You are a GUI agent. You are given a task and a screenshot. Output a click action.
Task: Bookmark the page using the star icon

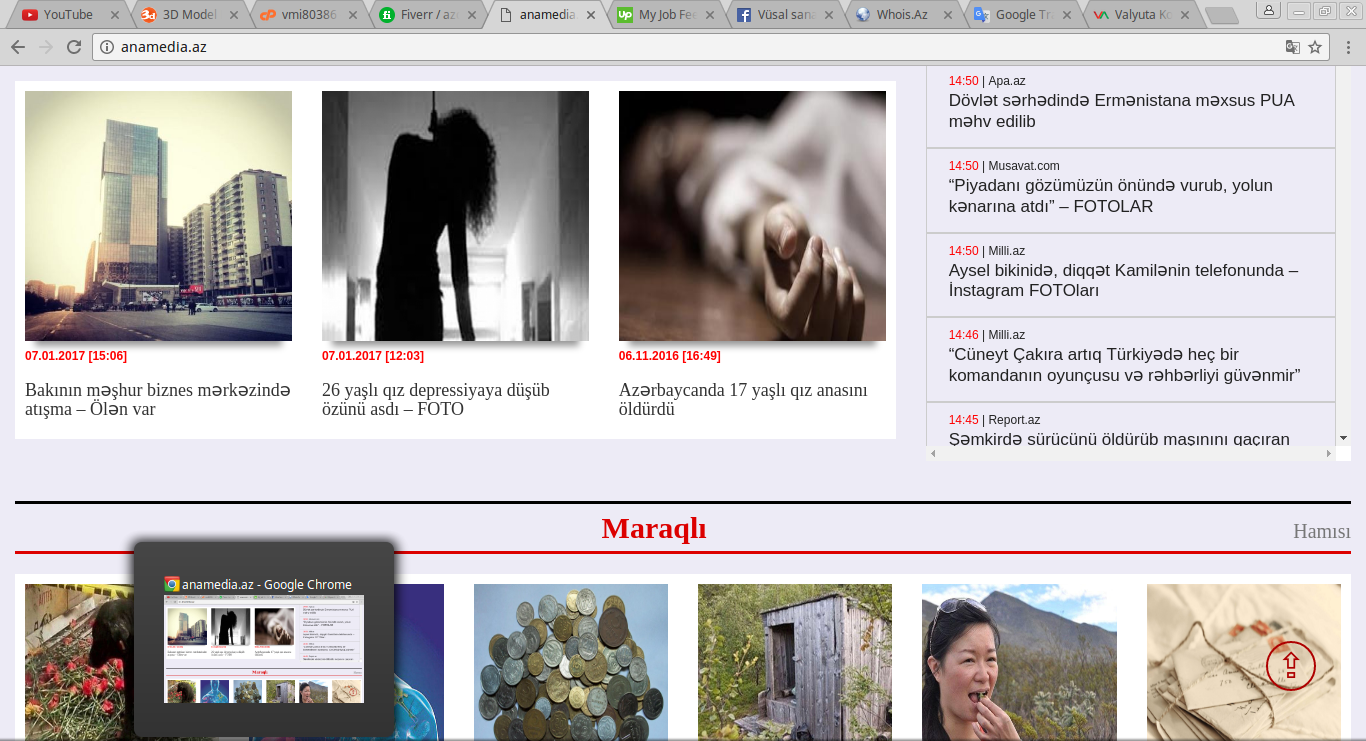point(1315,45)
